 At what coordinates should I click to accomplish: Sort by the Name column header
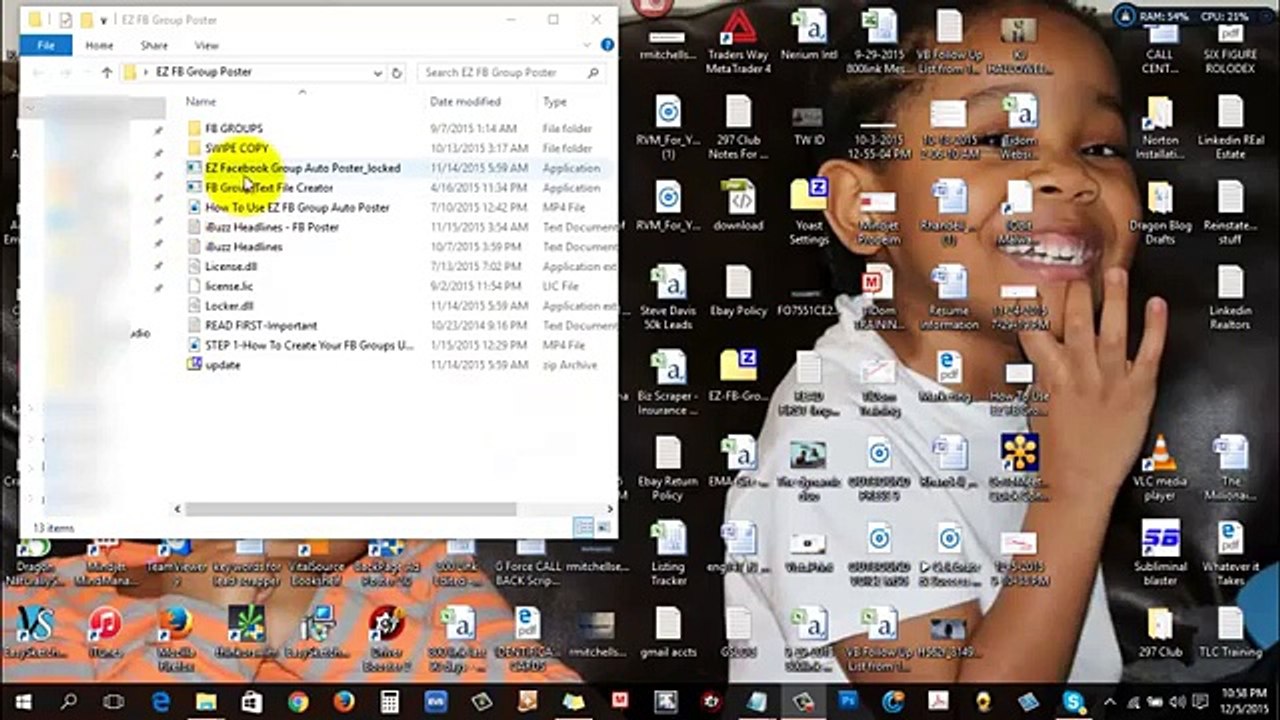pos(201,101)
